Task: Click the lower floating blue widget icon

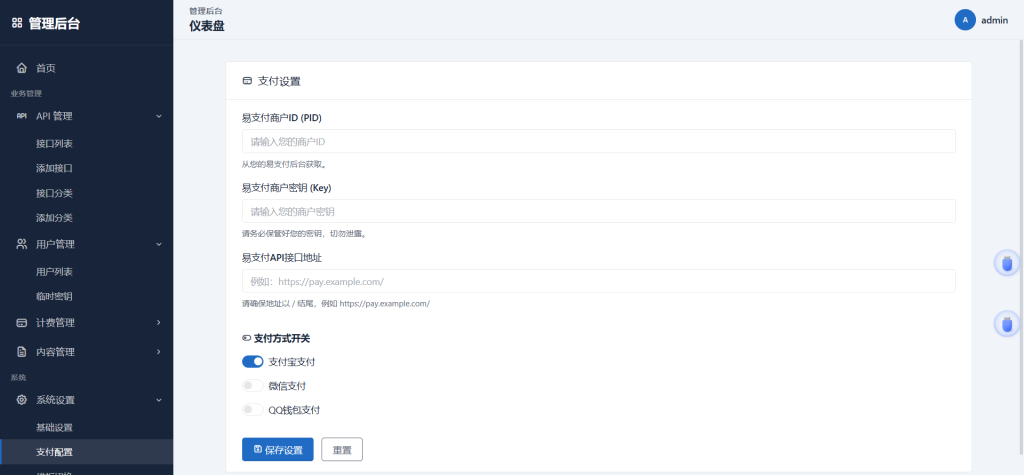Action: (x=1006, y=323)
